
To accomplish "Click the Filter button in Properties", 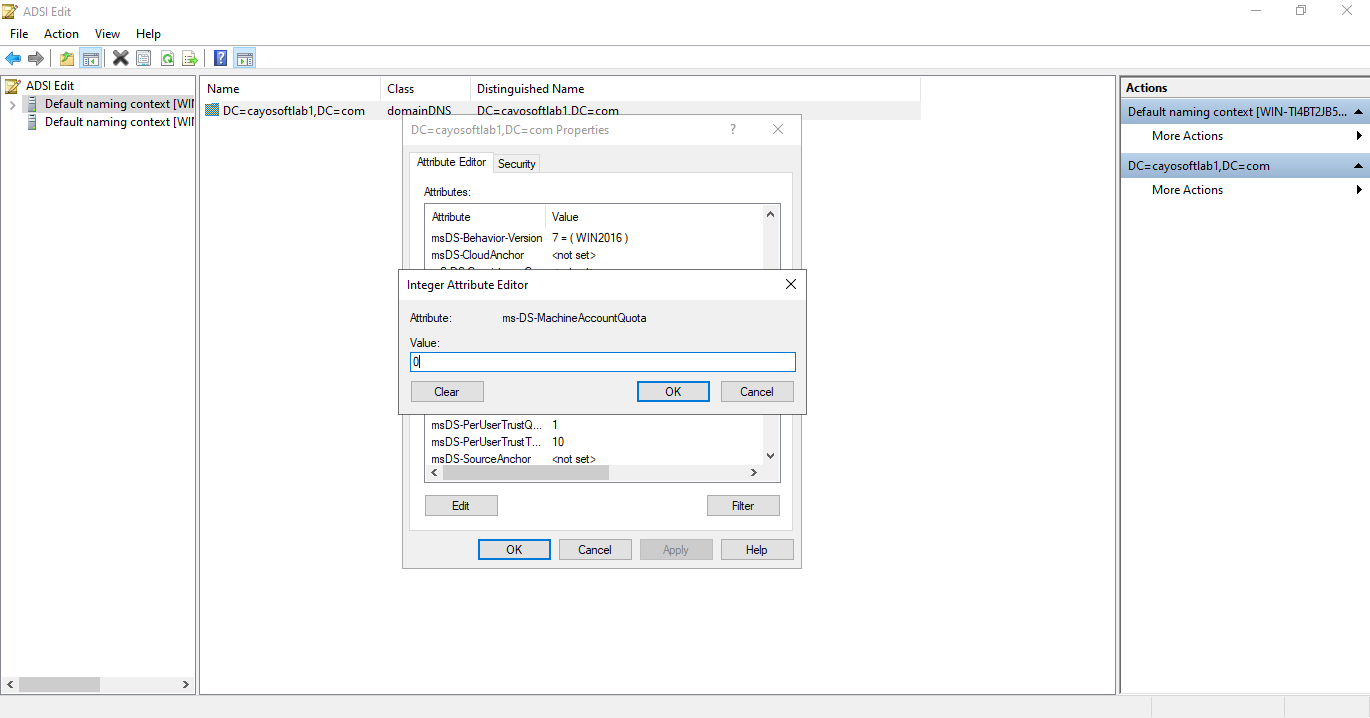I will [743, 505].
